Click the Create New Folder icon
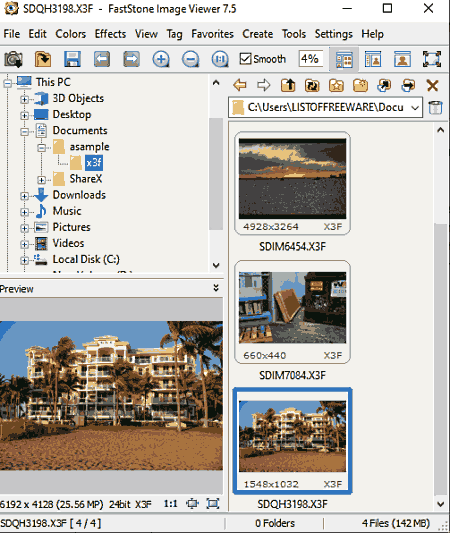The height and width of the screenshot is (533, 450). pyautogui.click(x=360, y=85)
